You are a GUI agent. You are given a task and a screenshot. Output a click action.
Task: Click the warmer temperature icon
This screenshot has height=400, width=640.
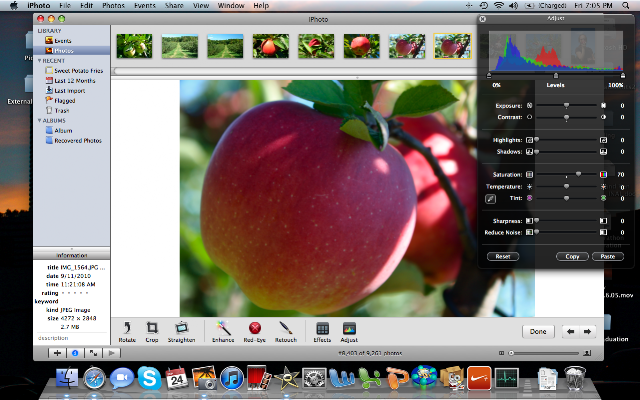603,187
